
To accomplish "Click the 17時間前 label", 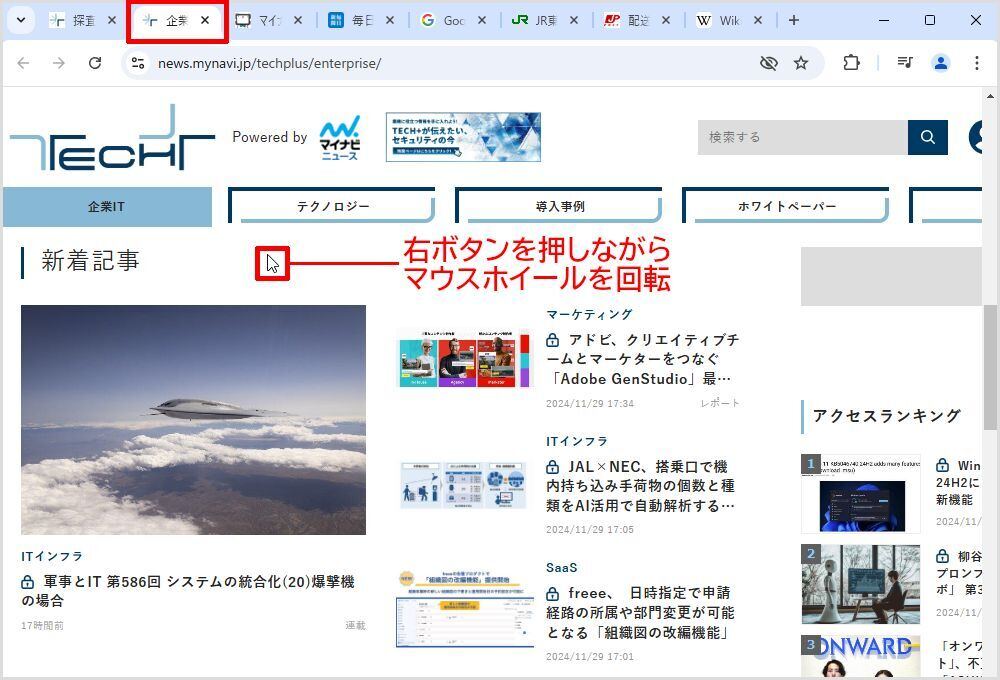I will [42, 626].
